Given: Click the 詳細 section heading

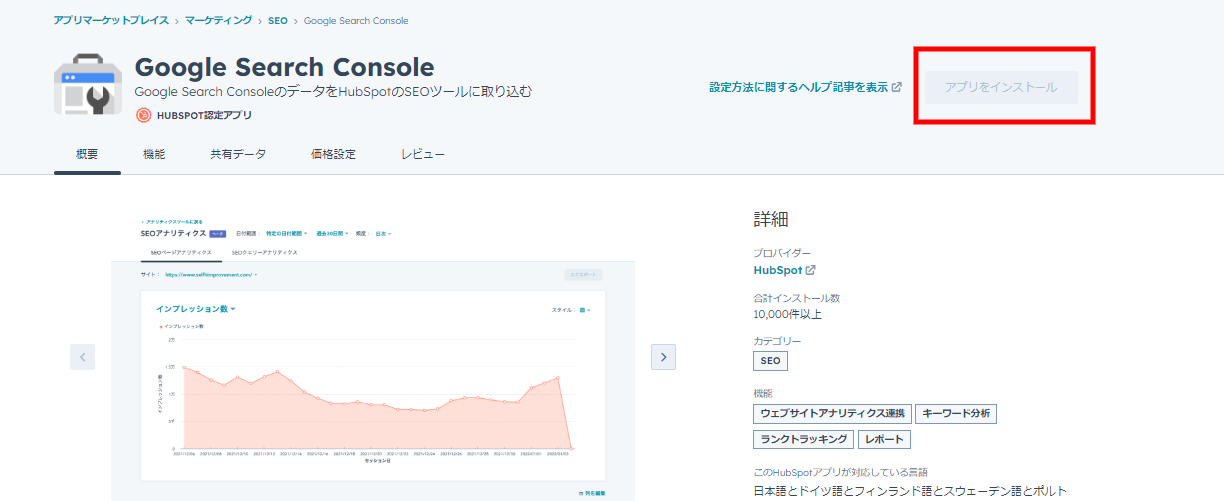Looking at the screenshot, I should point(771,220).
